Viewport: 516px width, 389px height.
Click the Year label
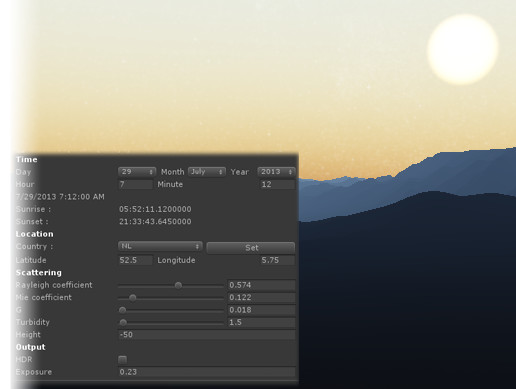(x=240, y=172)
